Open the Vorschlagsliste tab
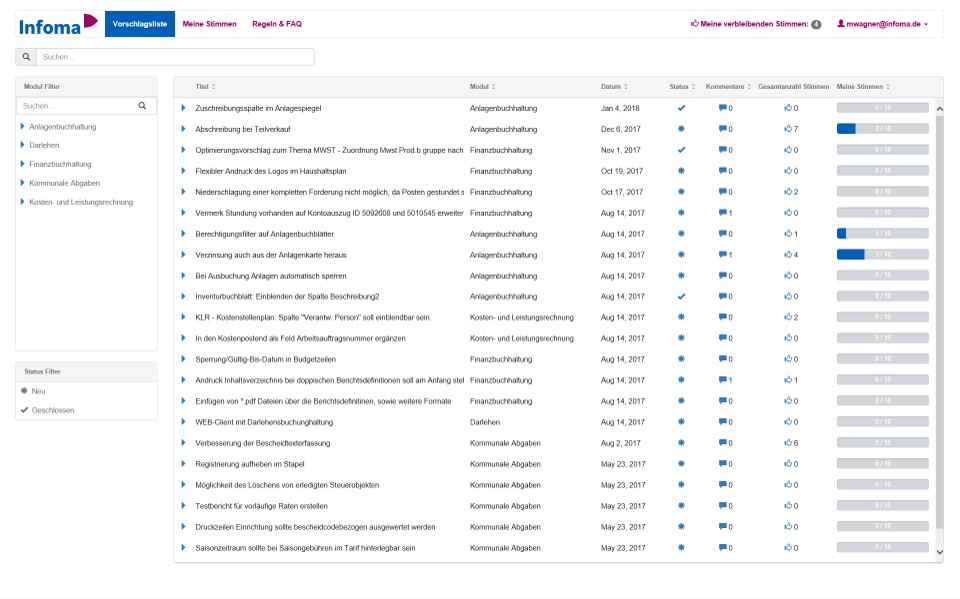Viewport: 960px width, 599px height. click(x=140, y=24)
